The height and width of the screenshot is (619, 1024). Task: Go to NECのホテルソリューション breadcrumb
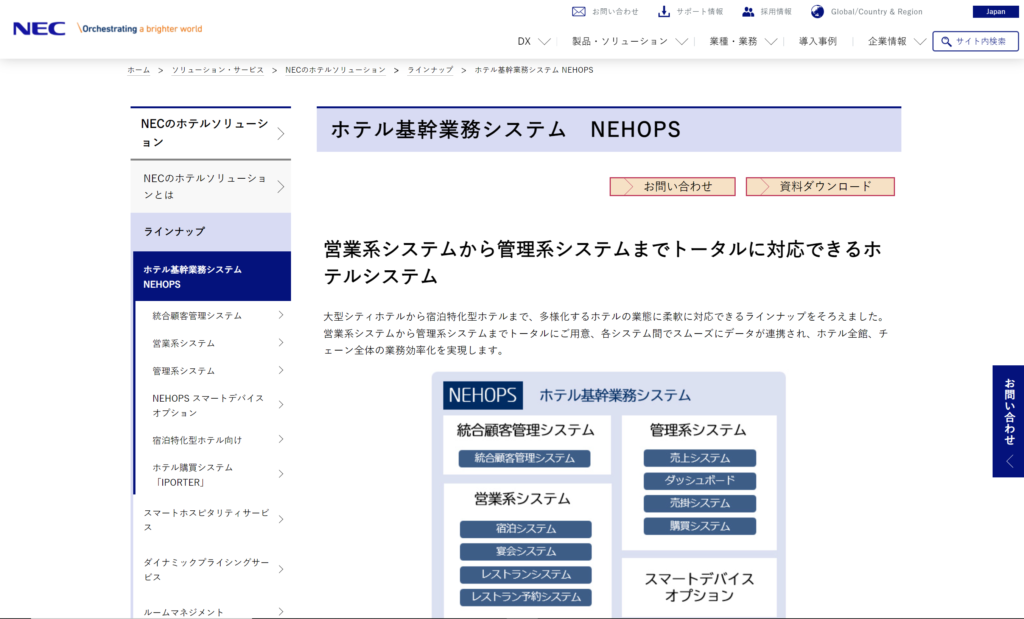click(x=335, y=70)
